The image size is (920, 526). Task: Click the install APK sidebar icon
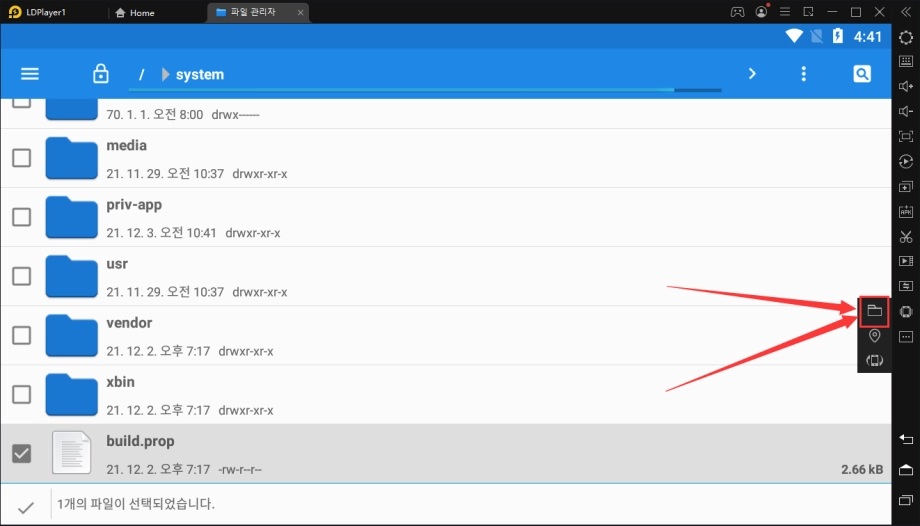click(906, 211)
